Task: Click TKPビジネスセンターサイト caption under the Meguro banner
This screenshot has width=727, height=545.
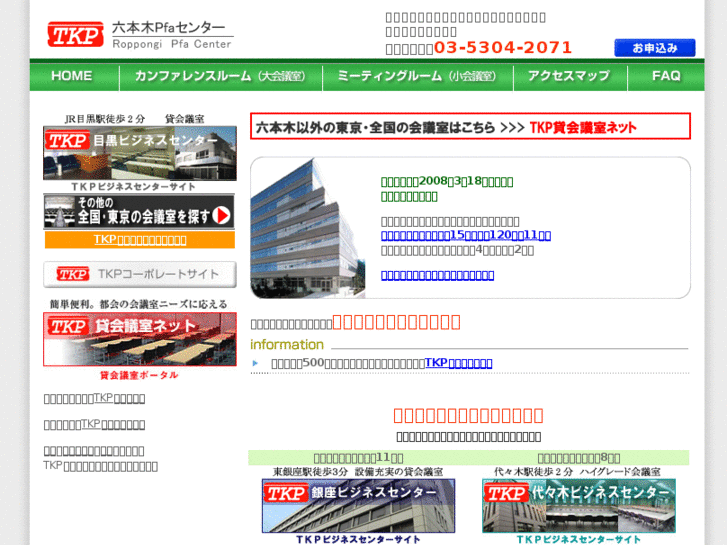Action: point(133,186)
